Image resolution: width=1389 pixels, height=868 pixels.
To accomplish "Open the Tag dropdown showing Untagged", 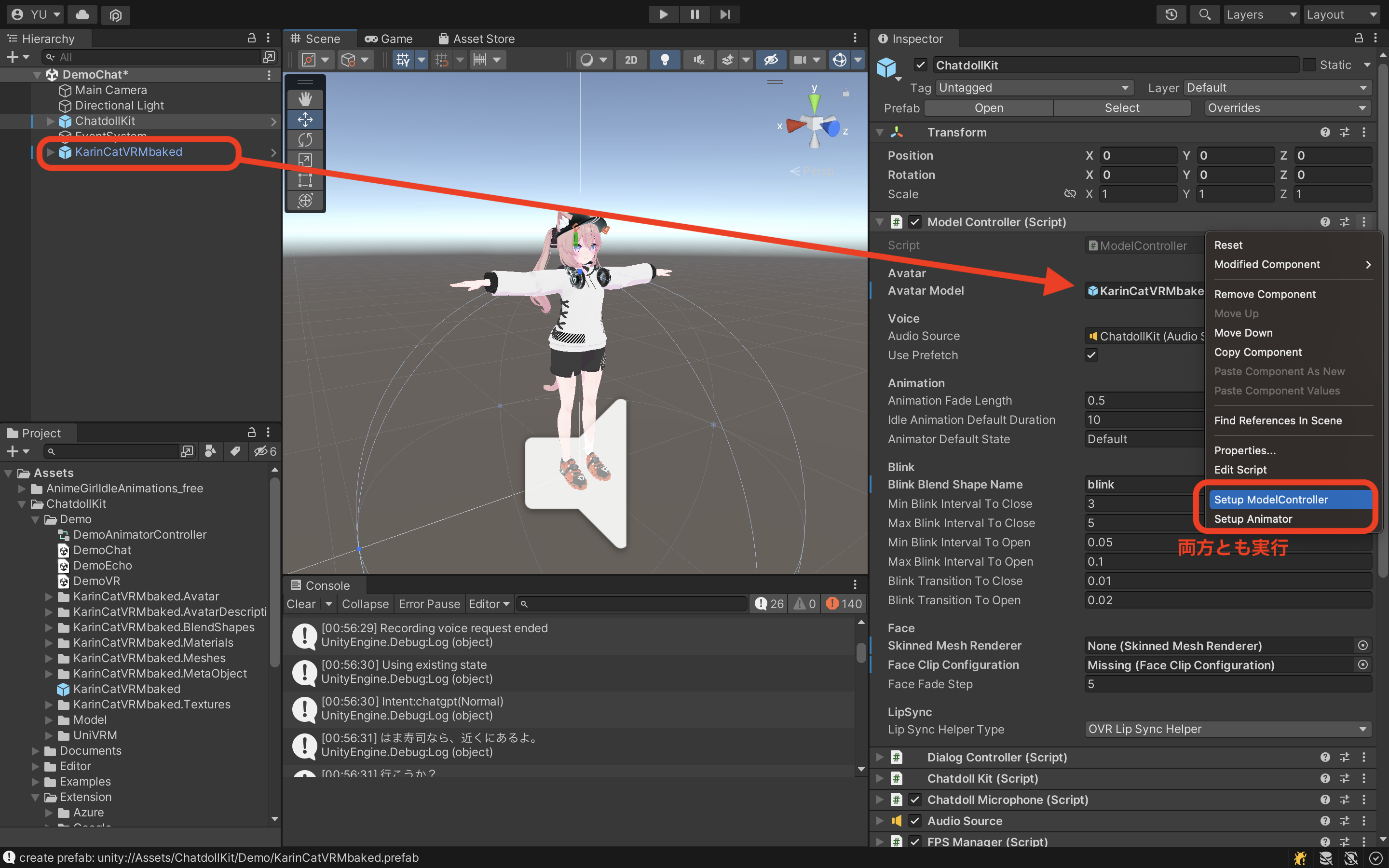I will pos(1033,87).
